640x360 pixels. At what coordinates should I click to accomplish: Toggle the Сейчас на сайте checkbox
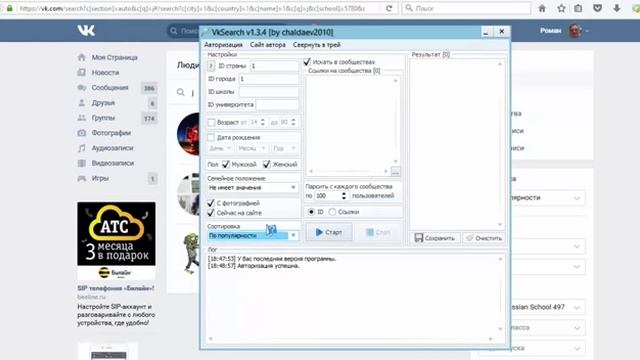pos(211,213)
